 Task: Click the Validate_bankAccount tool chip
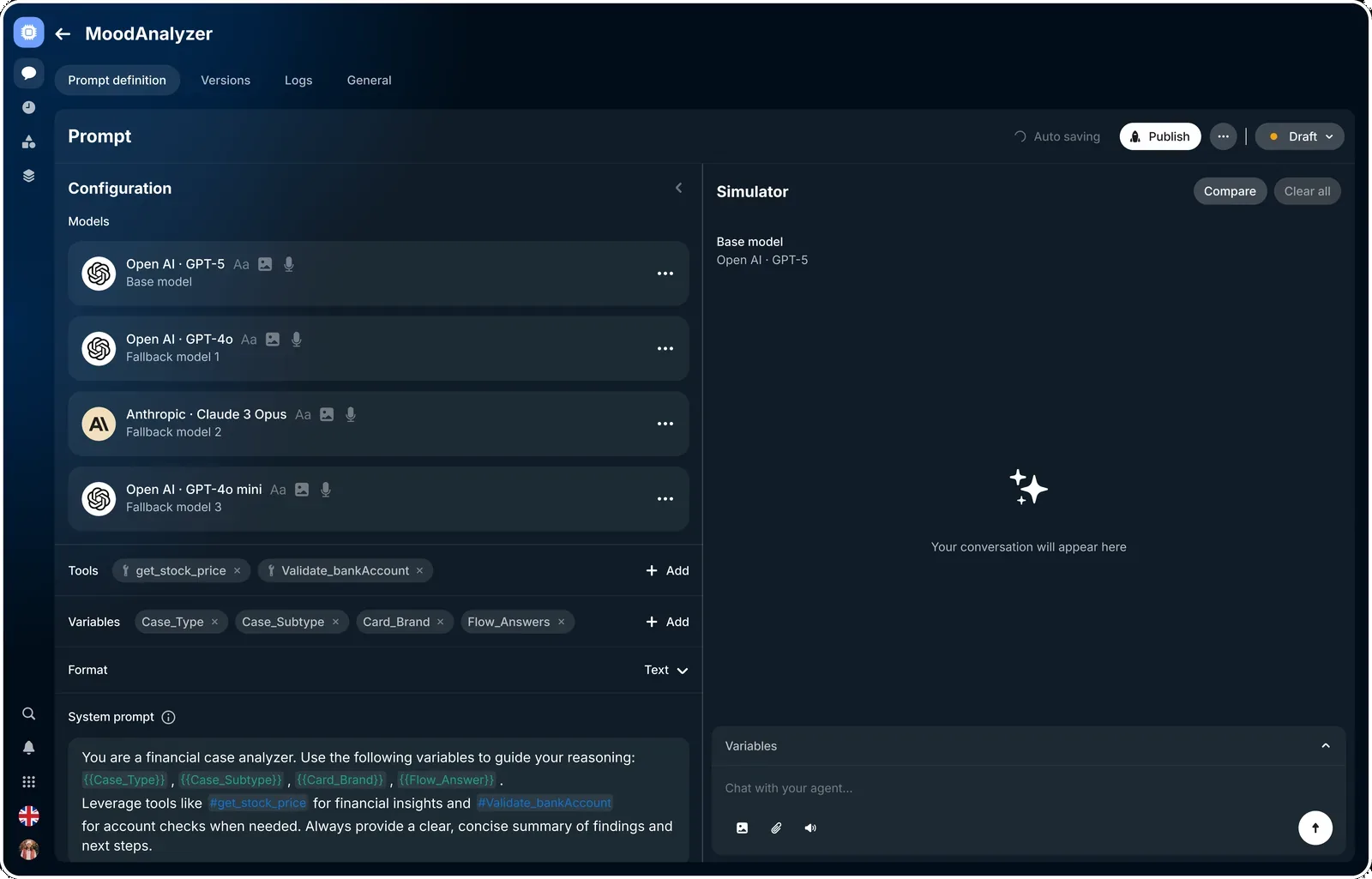click(x=346, y=571)
